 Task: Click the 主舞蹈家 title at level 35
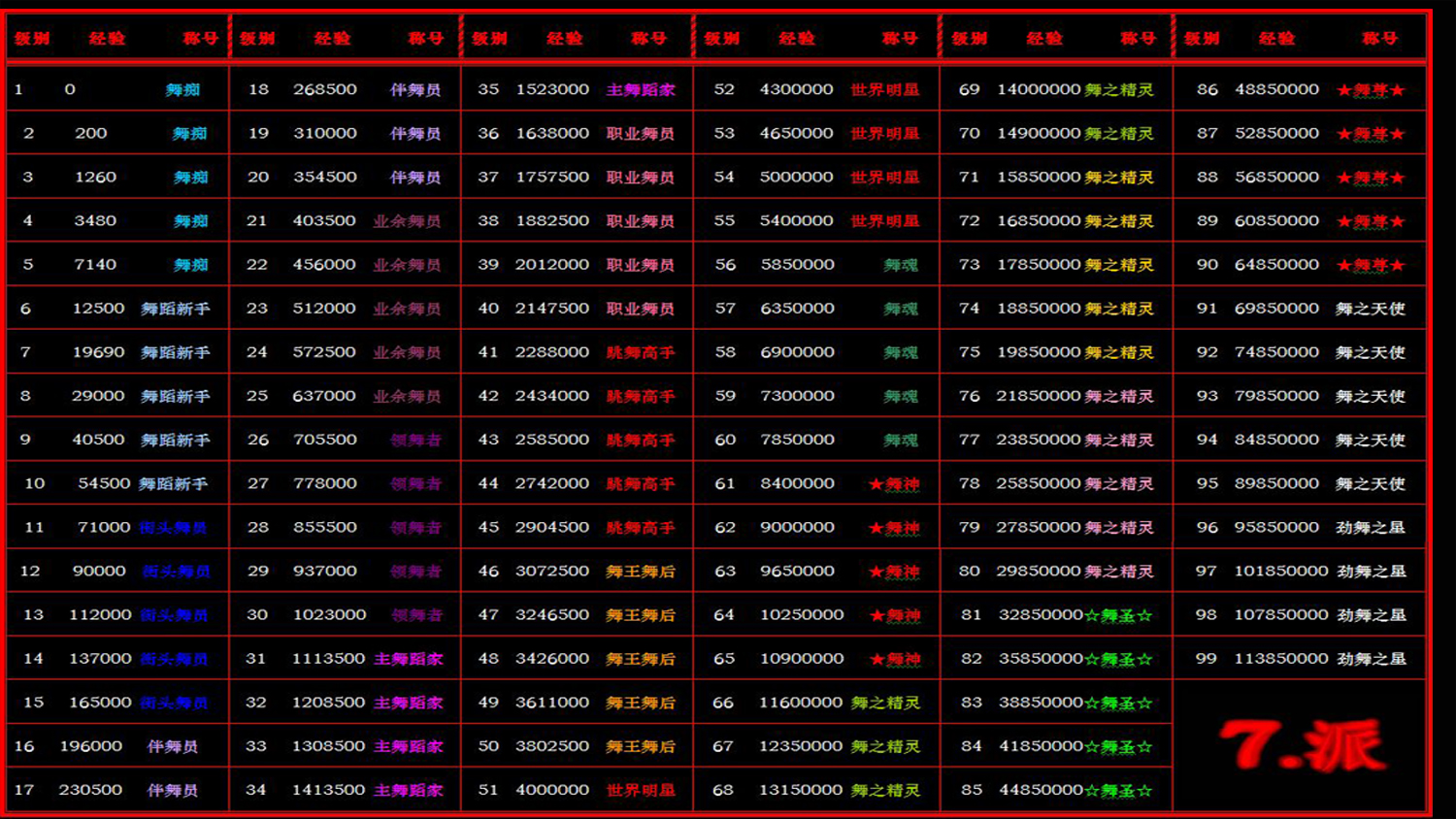pyautogui.click(x=641, y=90)
